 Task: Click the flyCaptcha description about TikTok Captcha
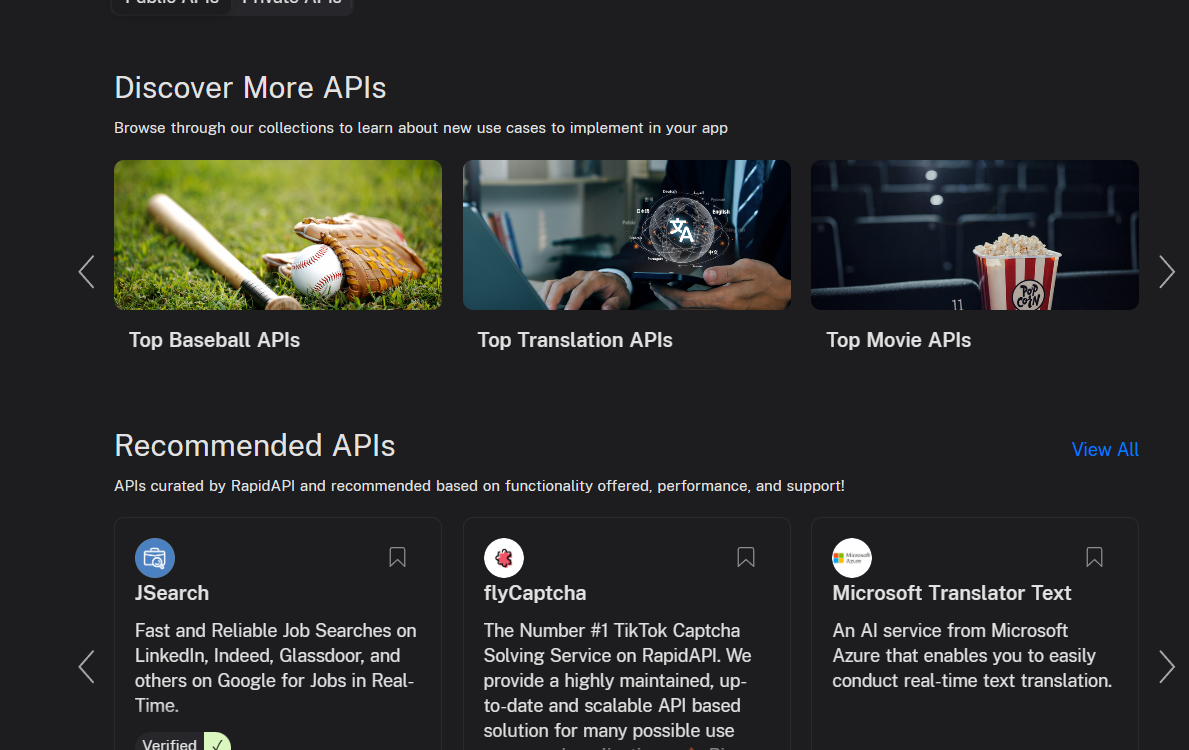[617, 685]
